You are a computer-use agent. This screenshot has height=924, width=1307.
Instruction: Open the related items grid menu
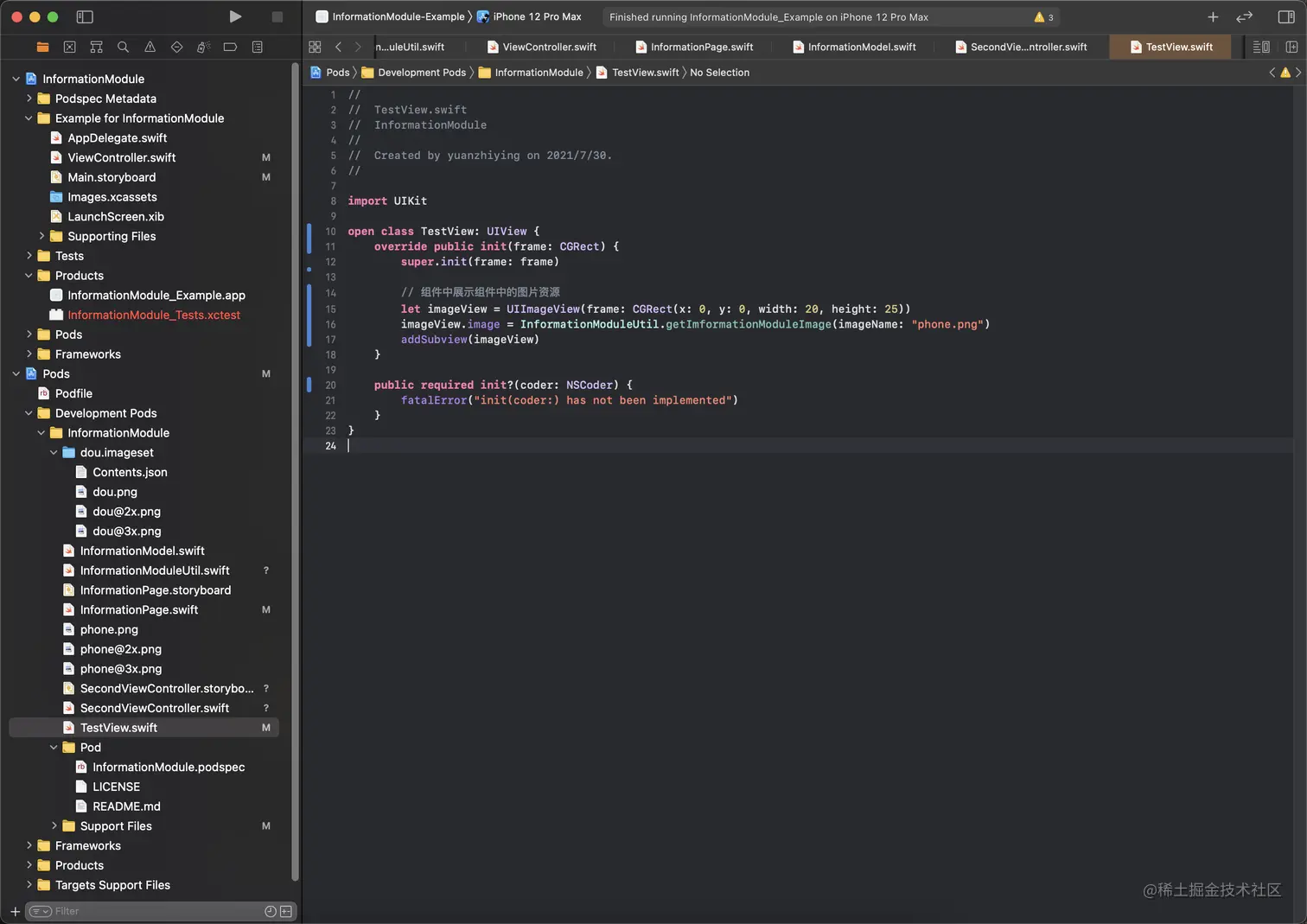click(315, 47)
